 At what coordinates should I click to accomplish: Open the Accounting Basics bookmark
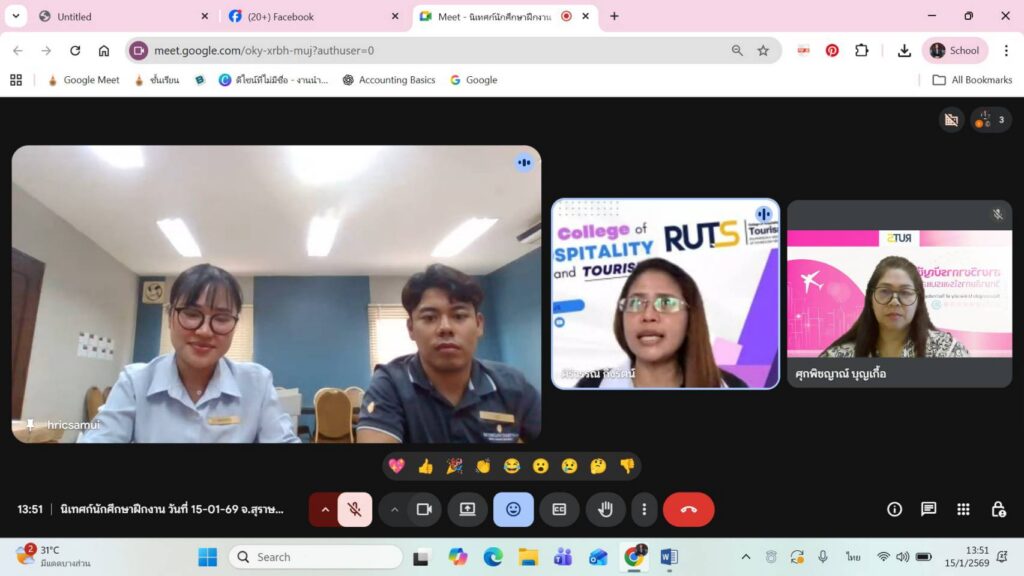389,80
